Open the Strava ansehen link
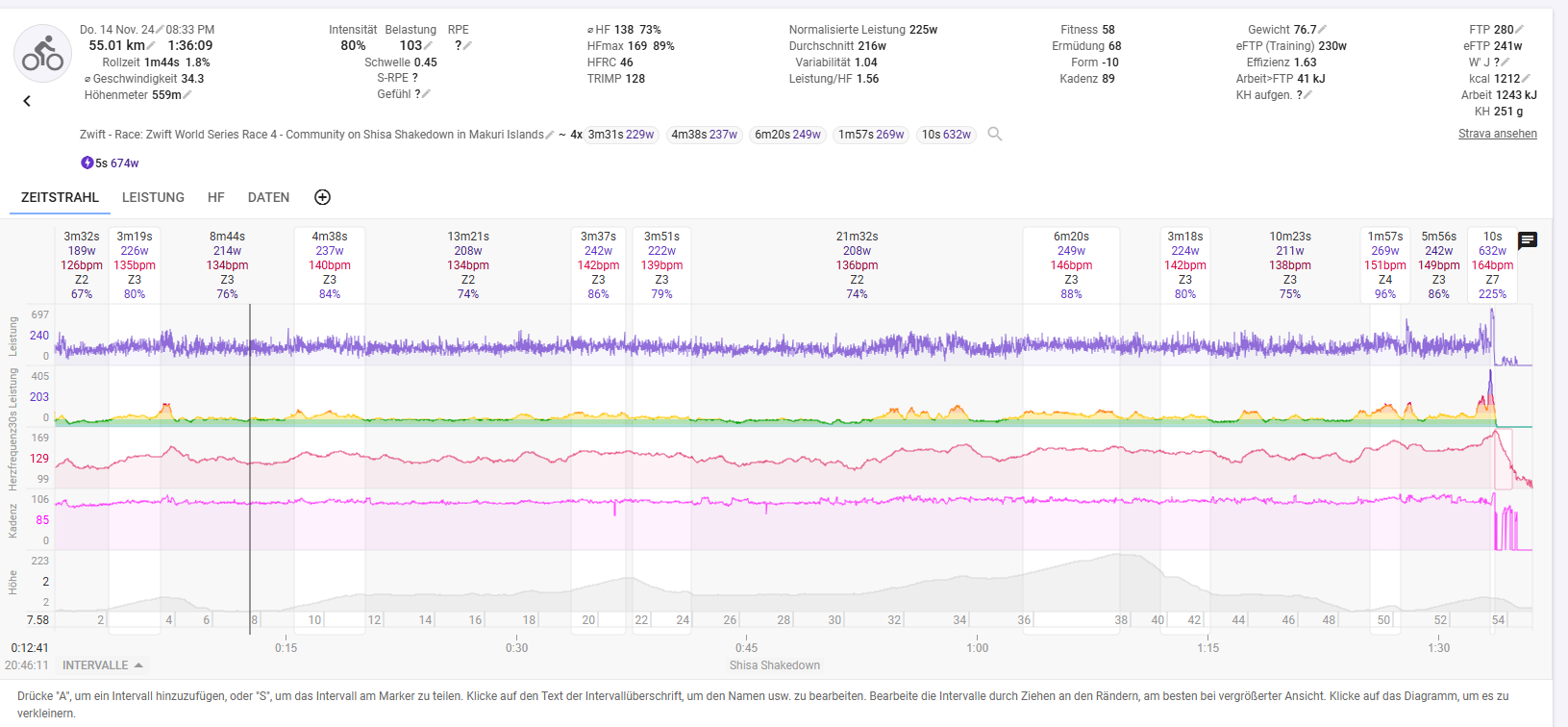 pyautogui.click(x=1497, y=134)
